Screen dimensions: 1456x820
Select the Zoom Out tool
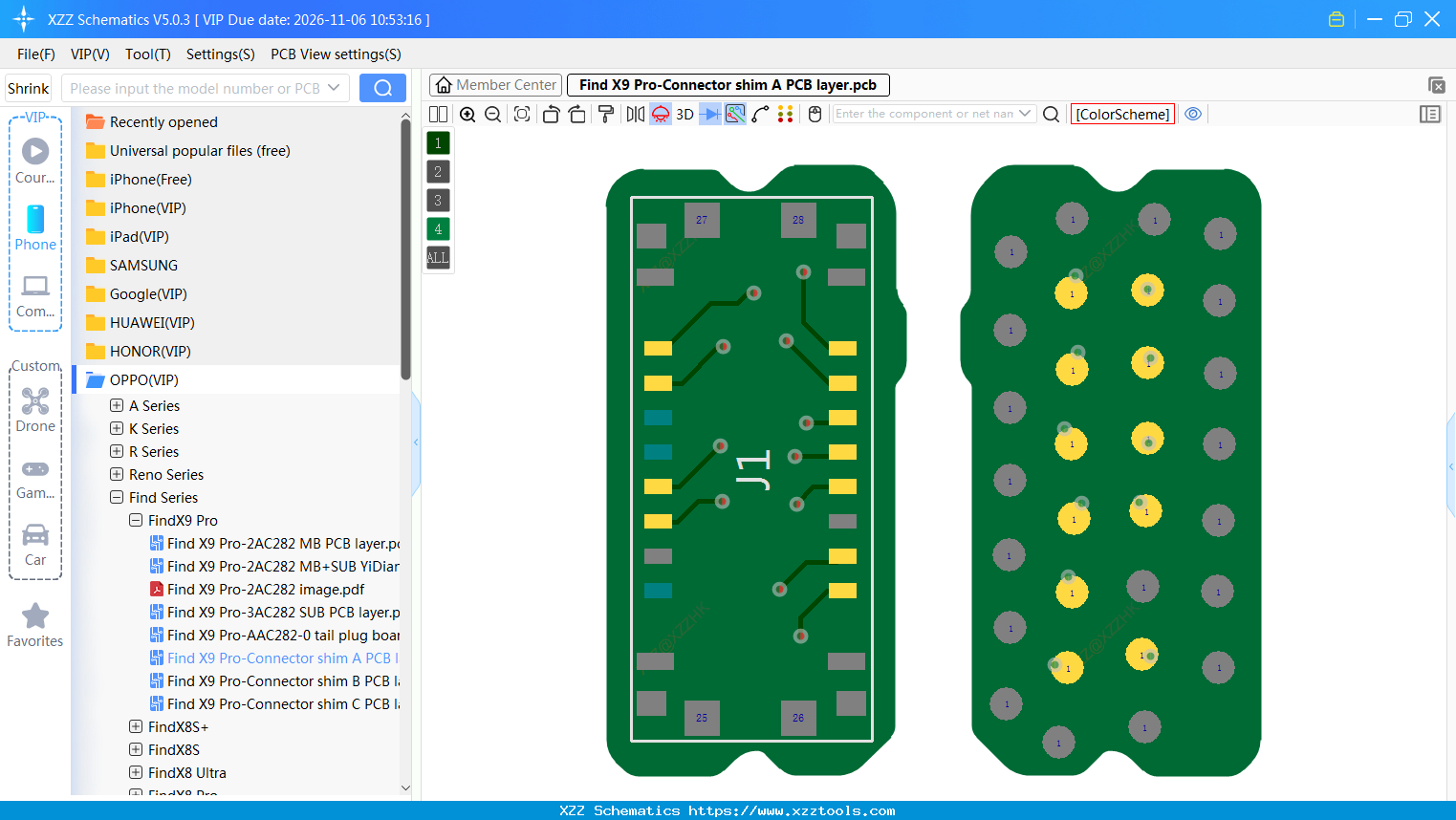[491, 114]
